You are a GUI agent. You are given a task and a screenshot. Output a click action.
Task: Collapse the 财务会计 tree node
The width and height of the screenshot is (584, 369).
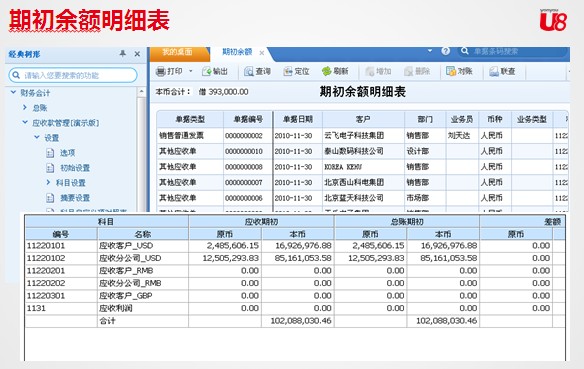(x=13, y=92)
